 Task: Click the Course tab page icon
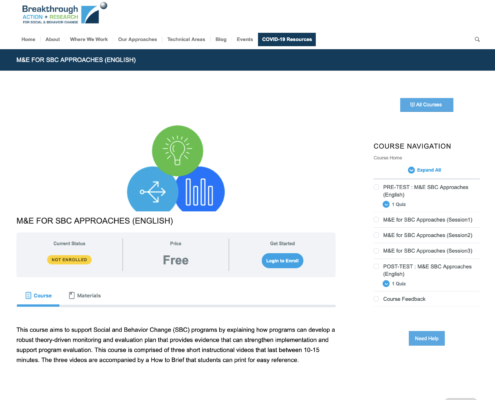[x=28, y=295]
